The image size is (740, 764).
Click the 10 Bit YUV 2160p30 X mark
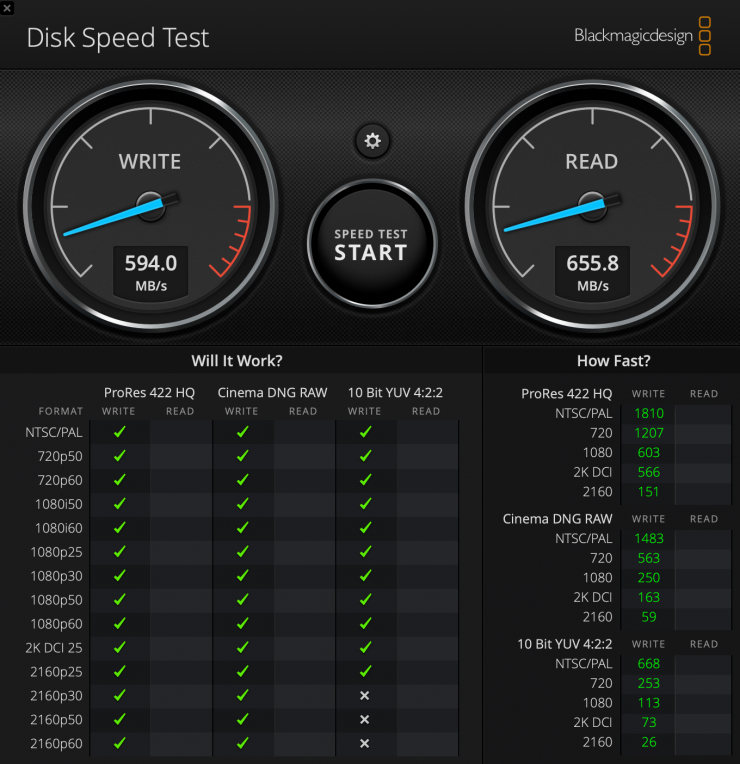365,696
